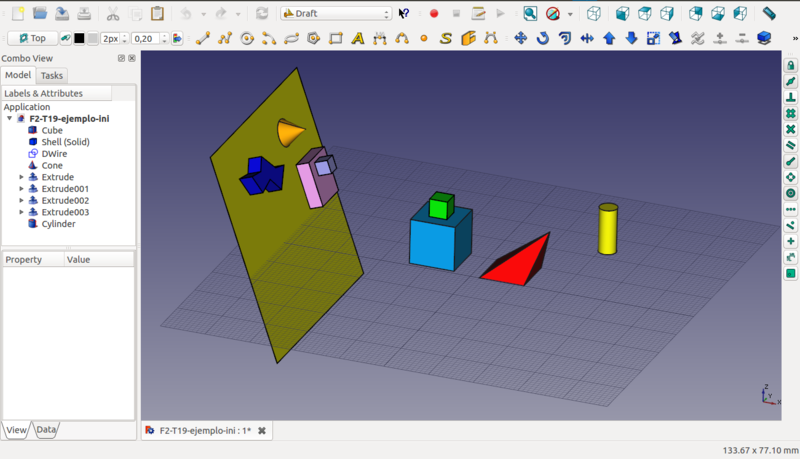
Task: Collapse the F2-T19-ejemplo-ini document tree
Action: pos(10,118)
